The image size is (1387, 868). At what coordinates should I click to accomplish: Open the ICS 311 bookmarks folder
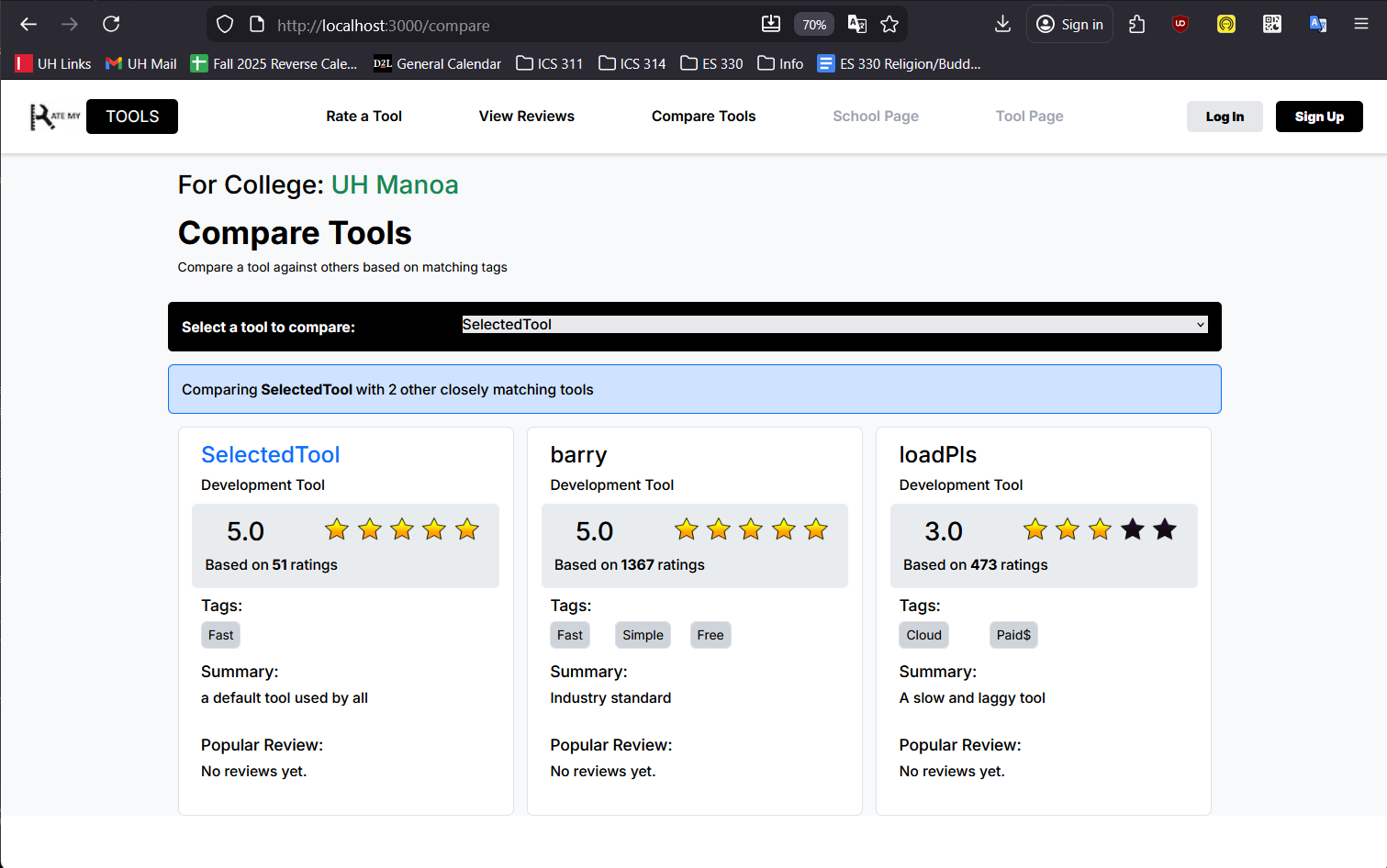[549, 63]
